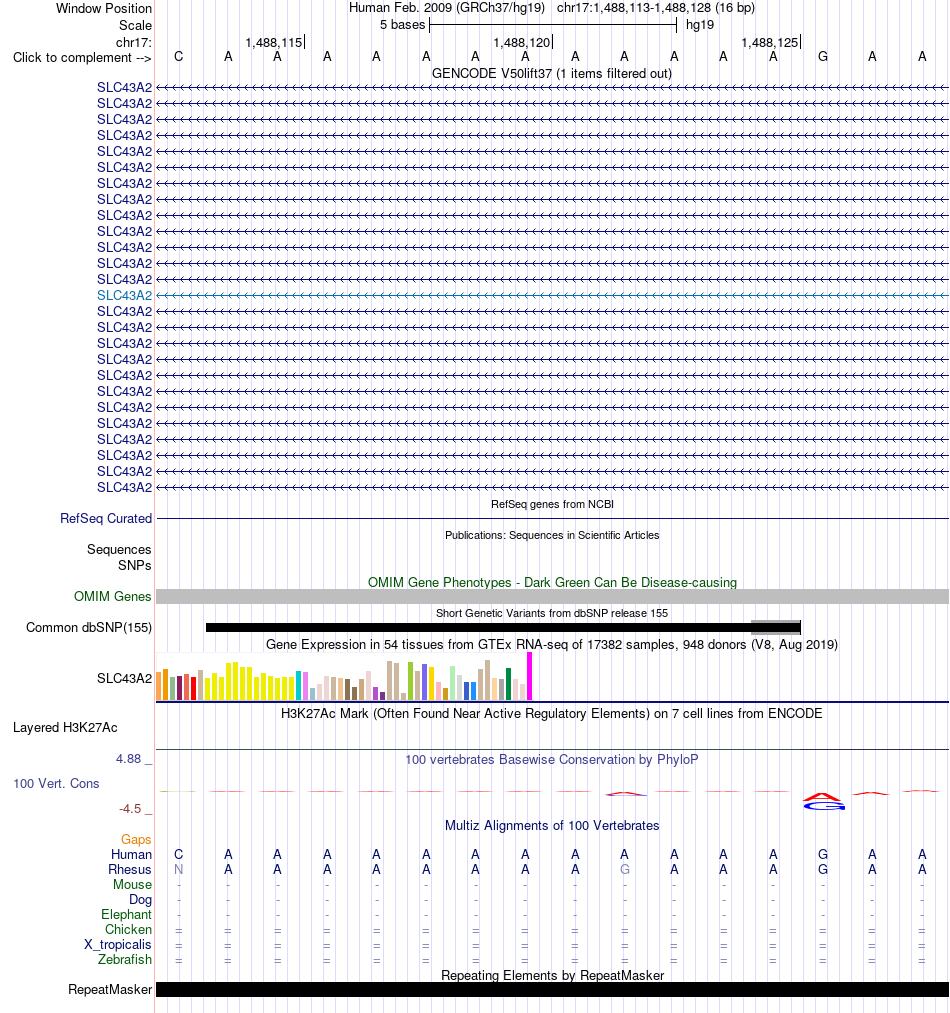
Task: Open 'Short Genetic Variants from dbSNP release 155' title
Action: (x=552, y=613)
